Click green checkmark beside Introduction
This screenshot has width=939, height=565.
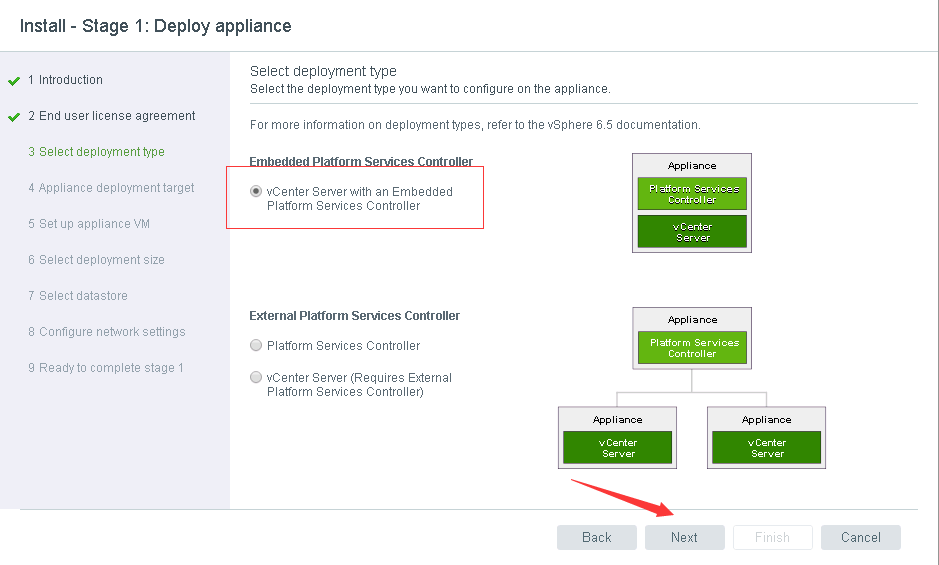coord(14,81)
